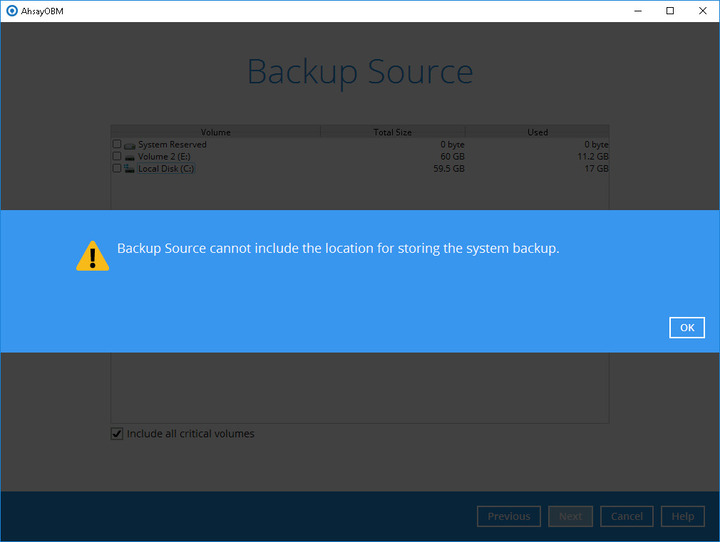Click the warning message text

tap(338, 248)
